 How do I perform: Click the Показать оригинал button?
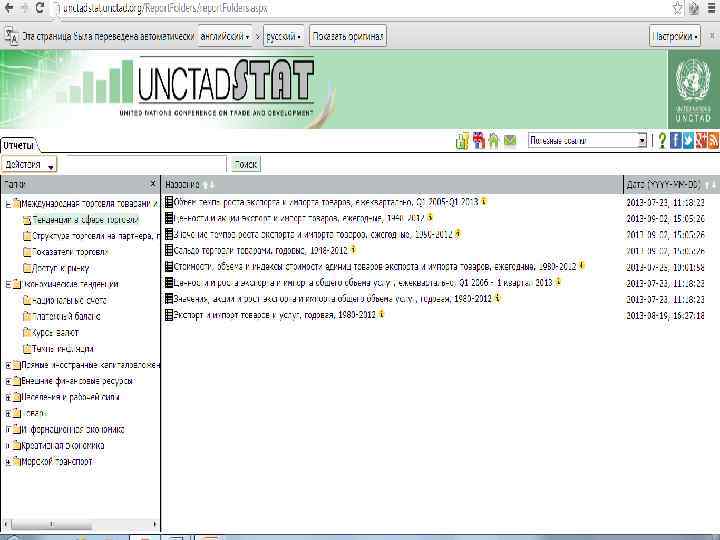point(348,36)
